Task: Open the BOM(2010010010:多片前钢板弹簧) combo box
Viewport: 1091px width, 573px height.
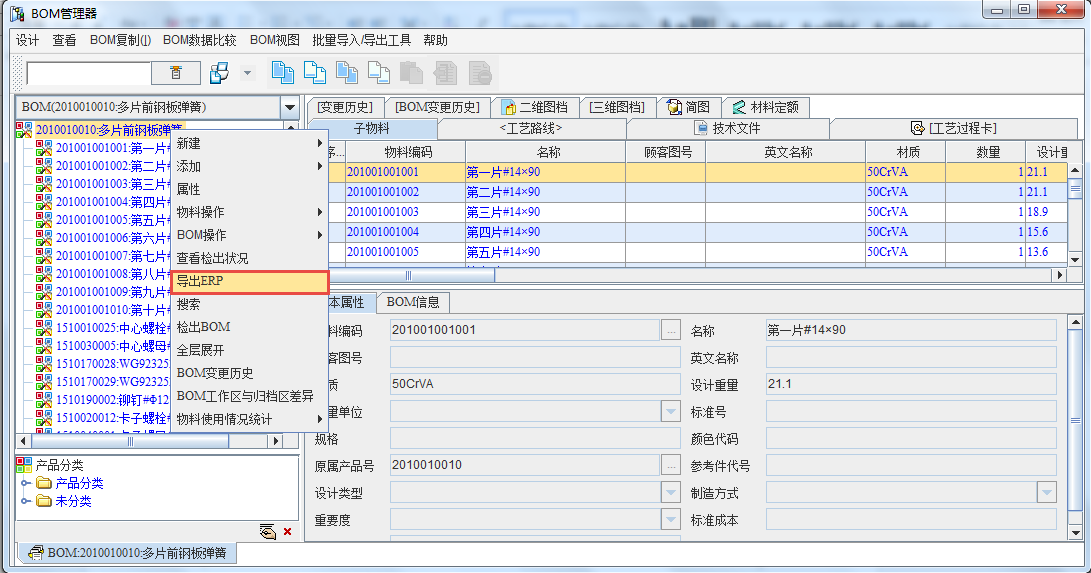Action: tap(289, 107)
